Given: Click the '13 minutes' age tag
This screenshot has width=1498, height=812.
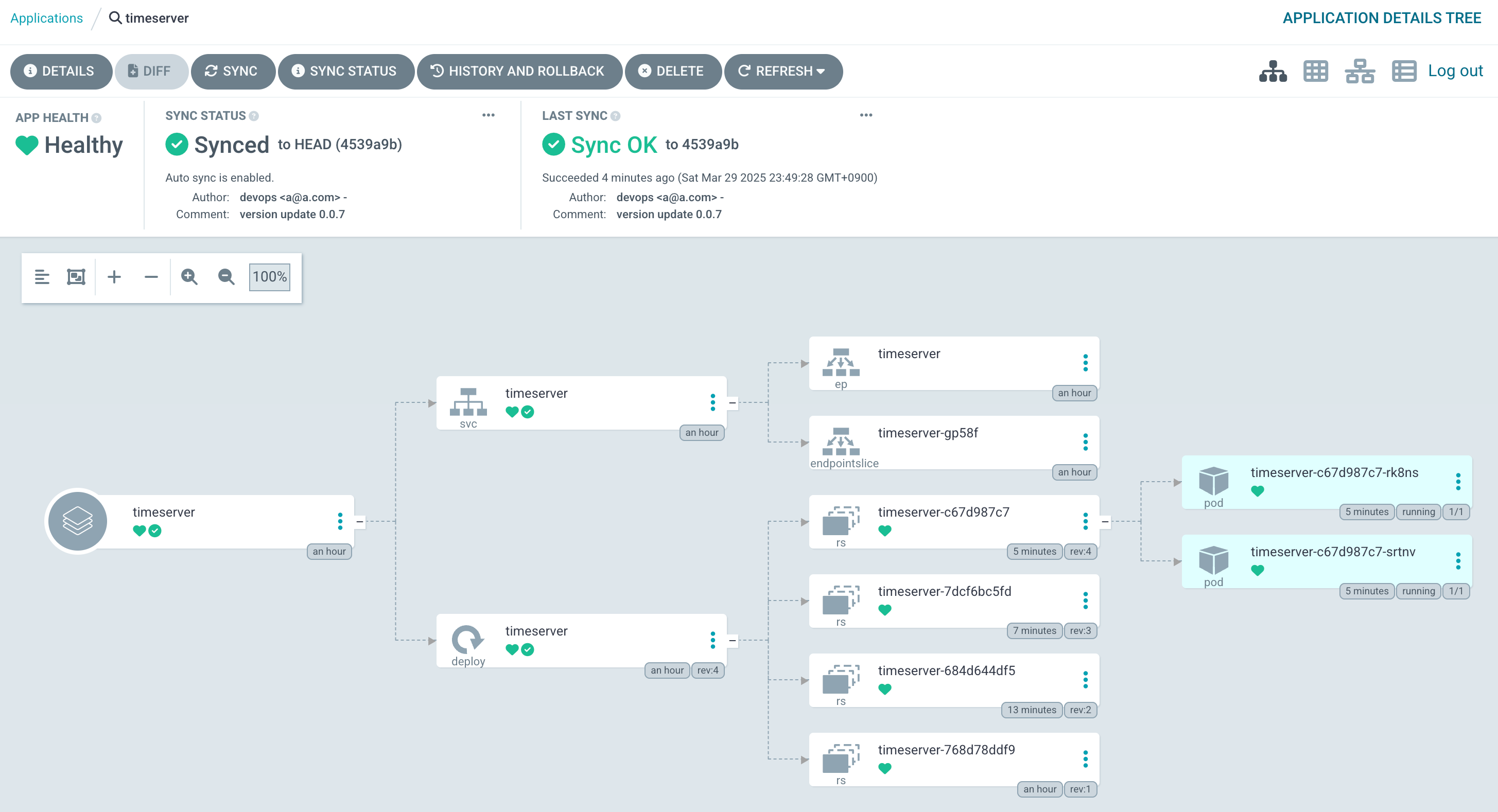Looking at the screenshot, I should (x=1032, y=710).
